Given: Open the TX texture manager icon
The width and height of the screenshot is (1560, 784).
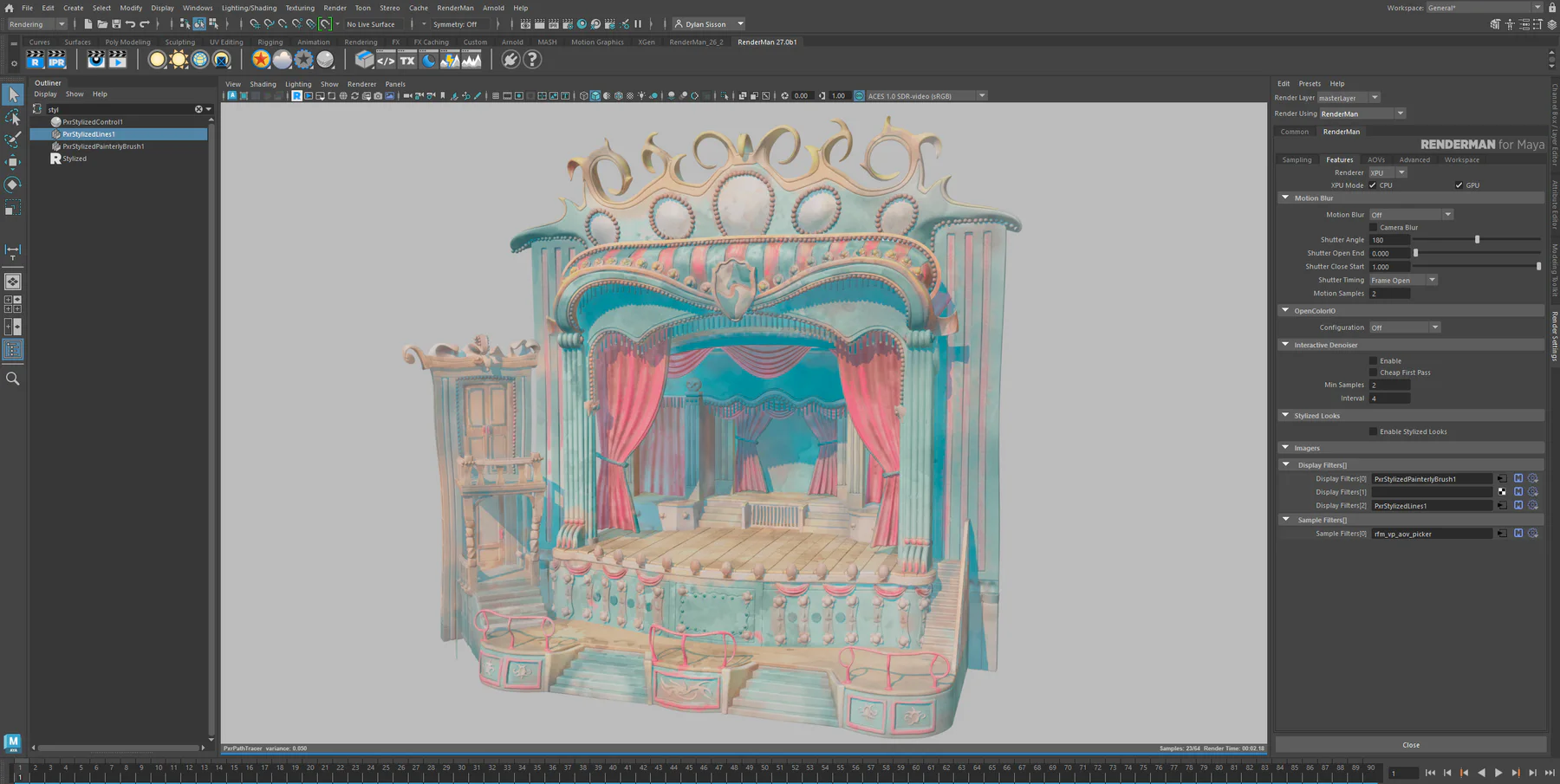Looking at the screenshot, I should [407, 59].
